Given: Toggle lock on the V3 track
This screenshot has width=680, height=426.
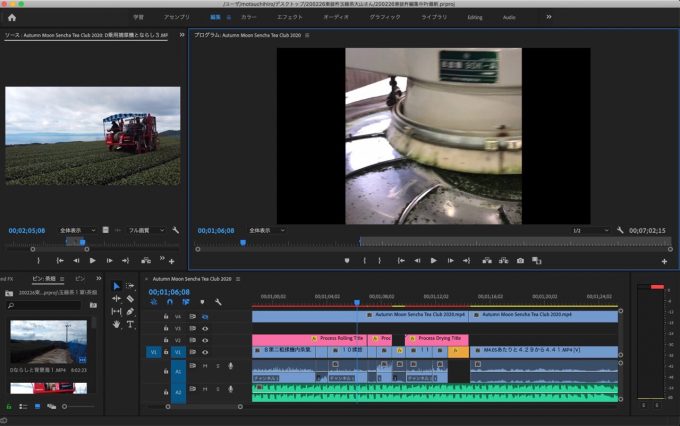Looking at the screenshot, I should pyautogui.click(x=166, y=328).
